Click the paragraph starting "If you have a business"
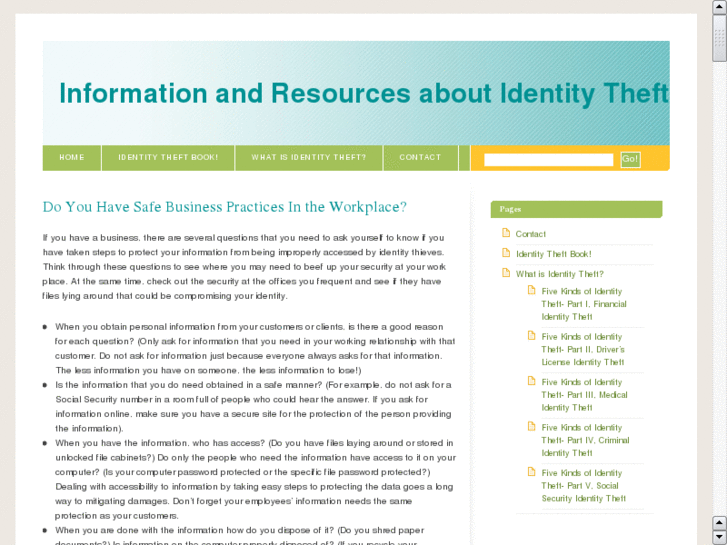 coord(244,267)
